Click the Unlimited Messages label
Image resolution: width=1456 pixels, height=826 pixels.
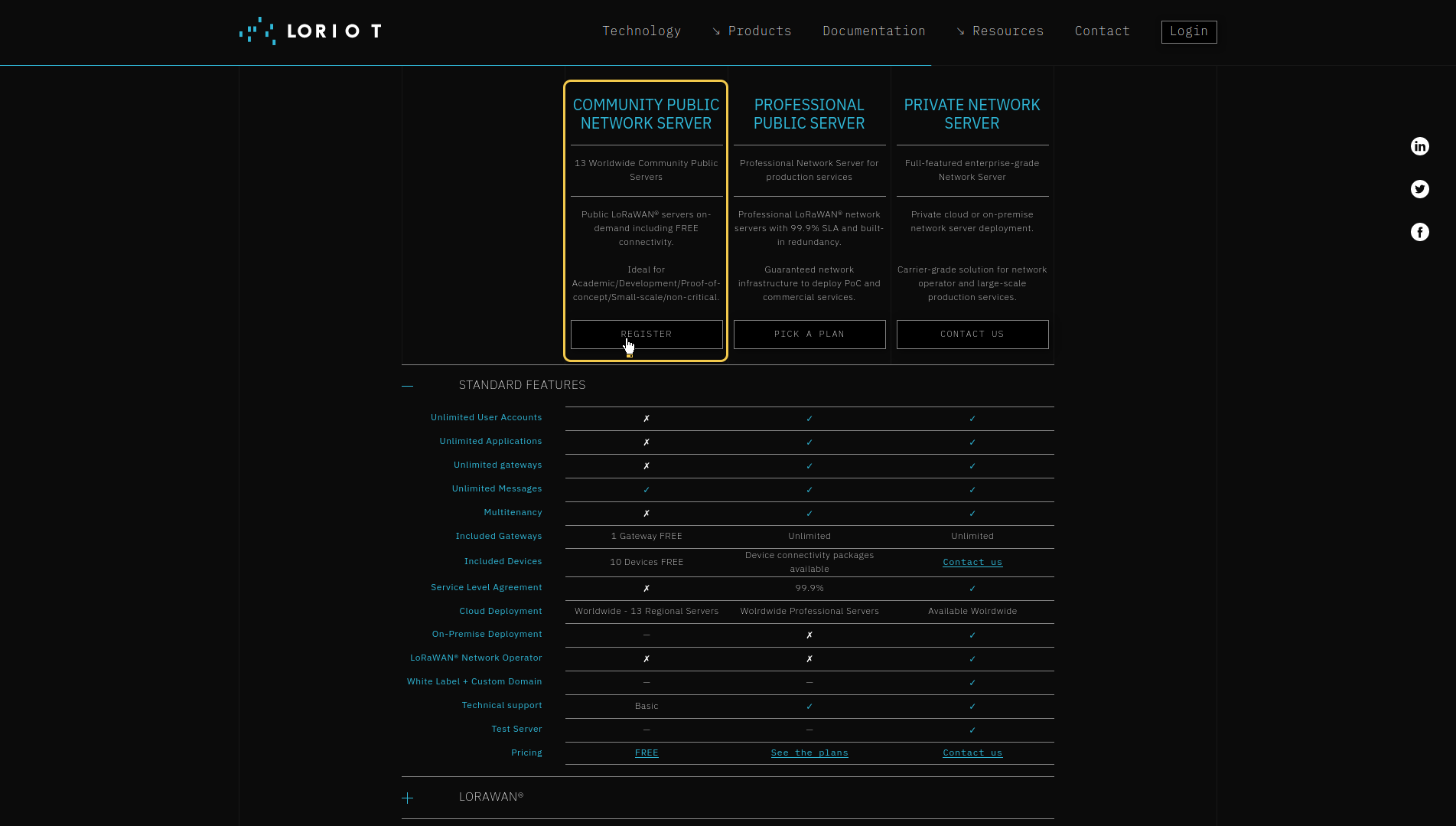pyautogui.click(x=497, y=489)
